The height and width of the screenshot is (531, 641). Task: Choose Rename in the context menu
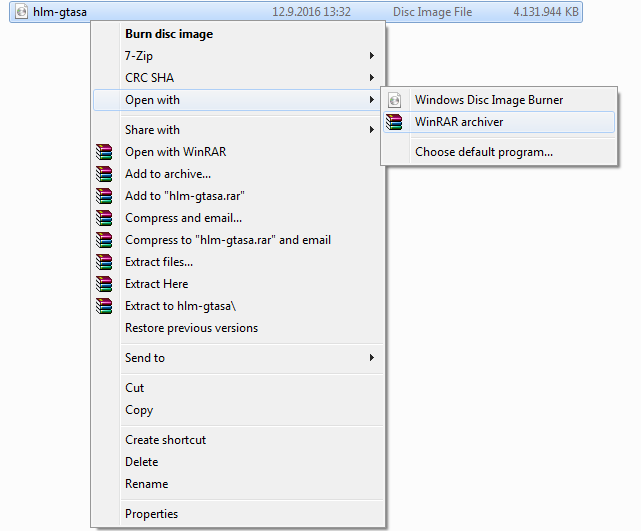(146, 484)
